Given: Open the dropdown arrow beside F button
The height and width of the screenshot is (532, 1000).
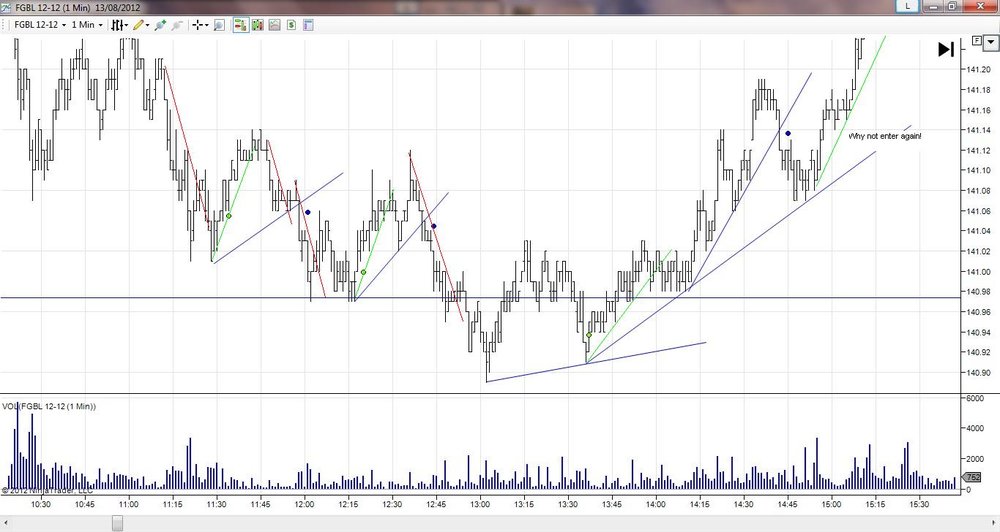Looking at the screenshot, I should [x=990, y=43].
